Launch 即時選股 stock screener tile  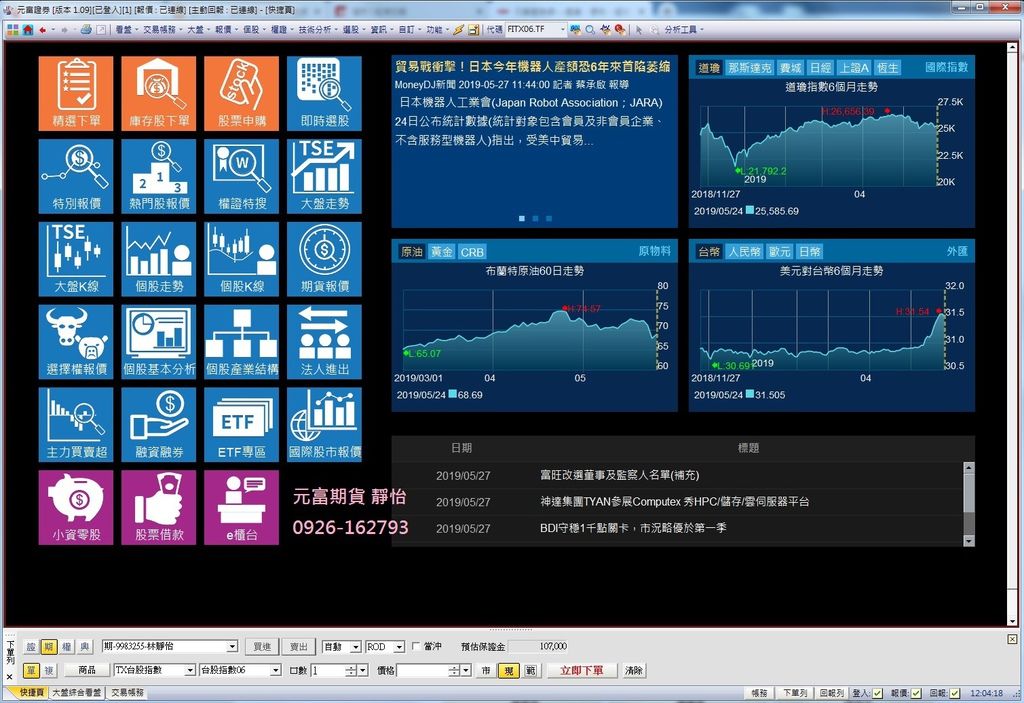[x=325, y=93]
